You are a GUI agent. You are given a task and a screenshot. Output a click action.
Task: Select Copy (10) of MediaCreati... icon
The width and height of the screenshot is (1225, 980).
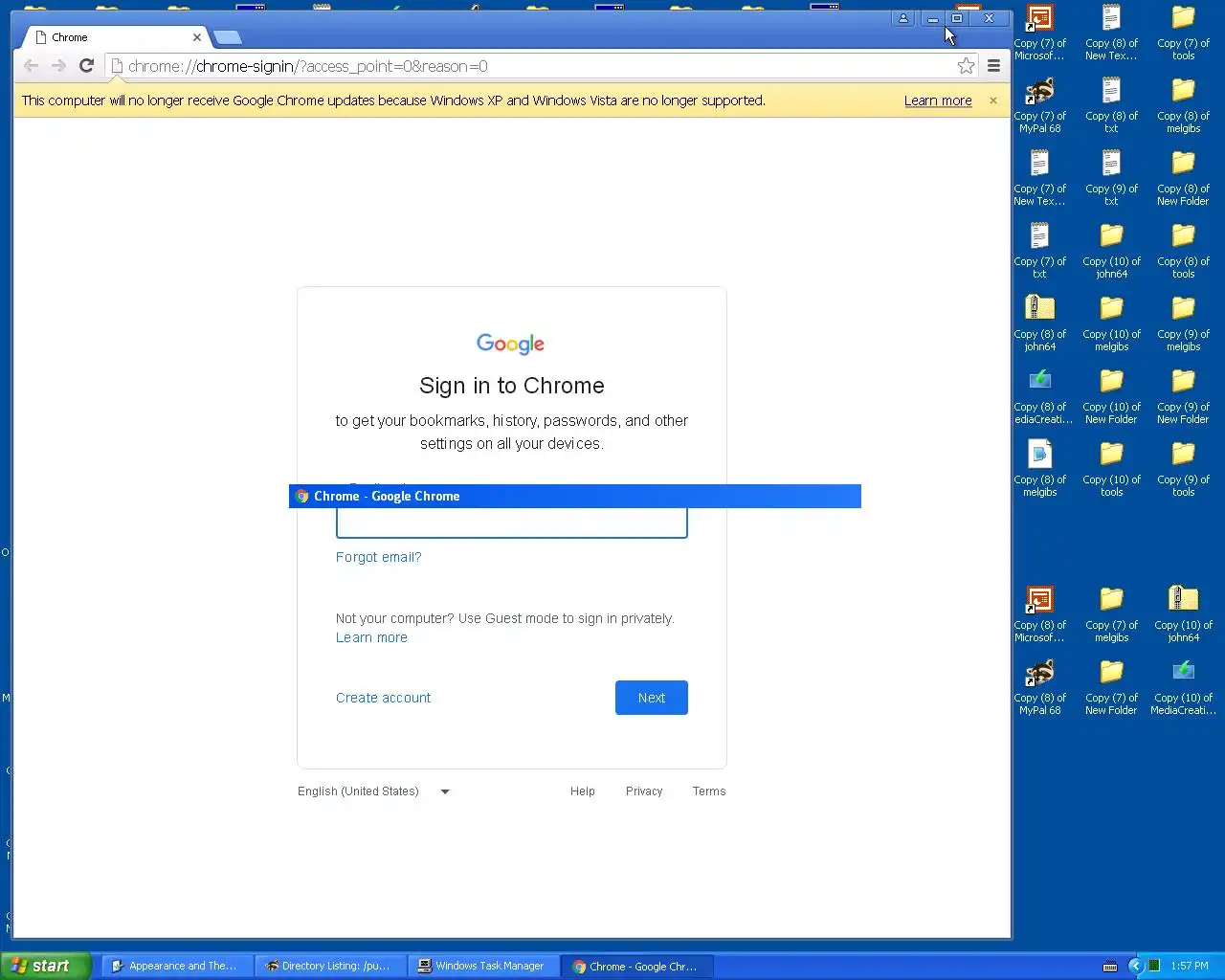point(1183,688)
